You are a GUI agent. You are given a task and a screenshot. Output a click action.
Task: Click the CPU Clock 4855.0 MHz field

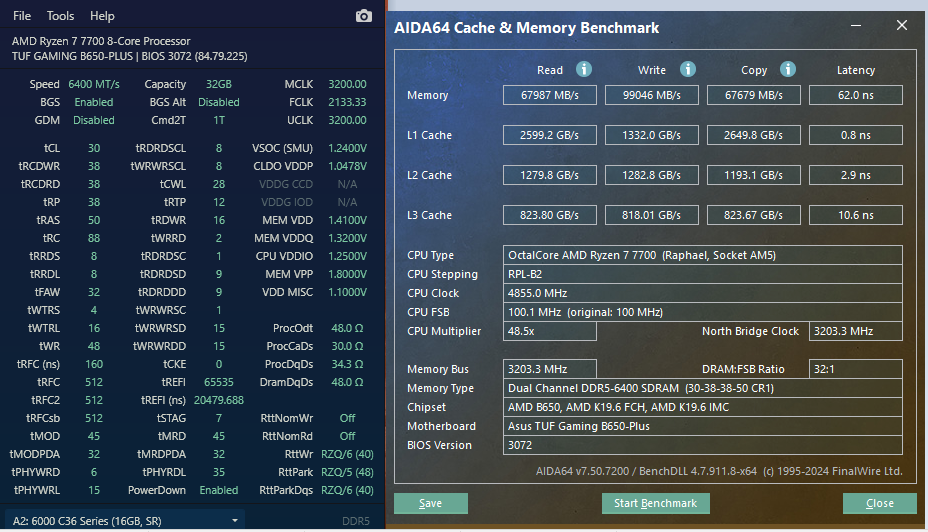703,293
